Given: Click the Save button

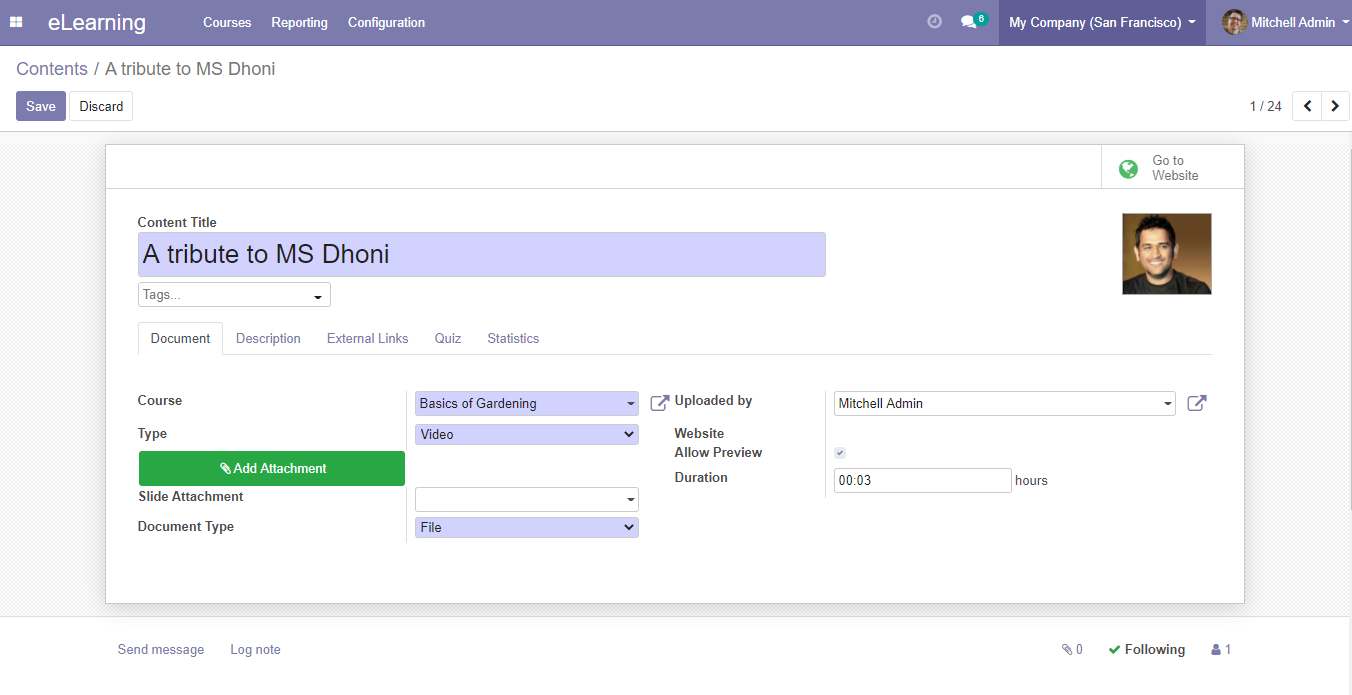Looking at the screenshot, I should coord(41,106).
